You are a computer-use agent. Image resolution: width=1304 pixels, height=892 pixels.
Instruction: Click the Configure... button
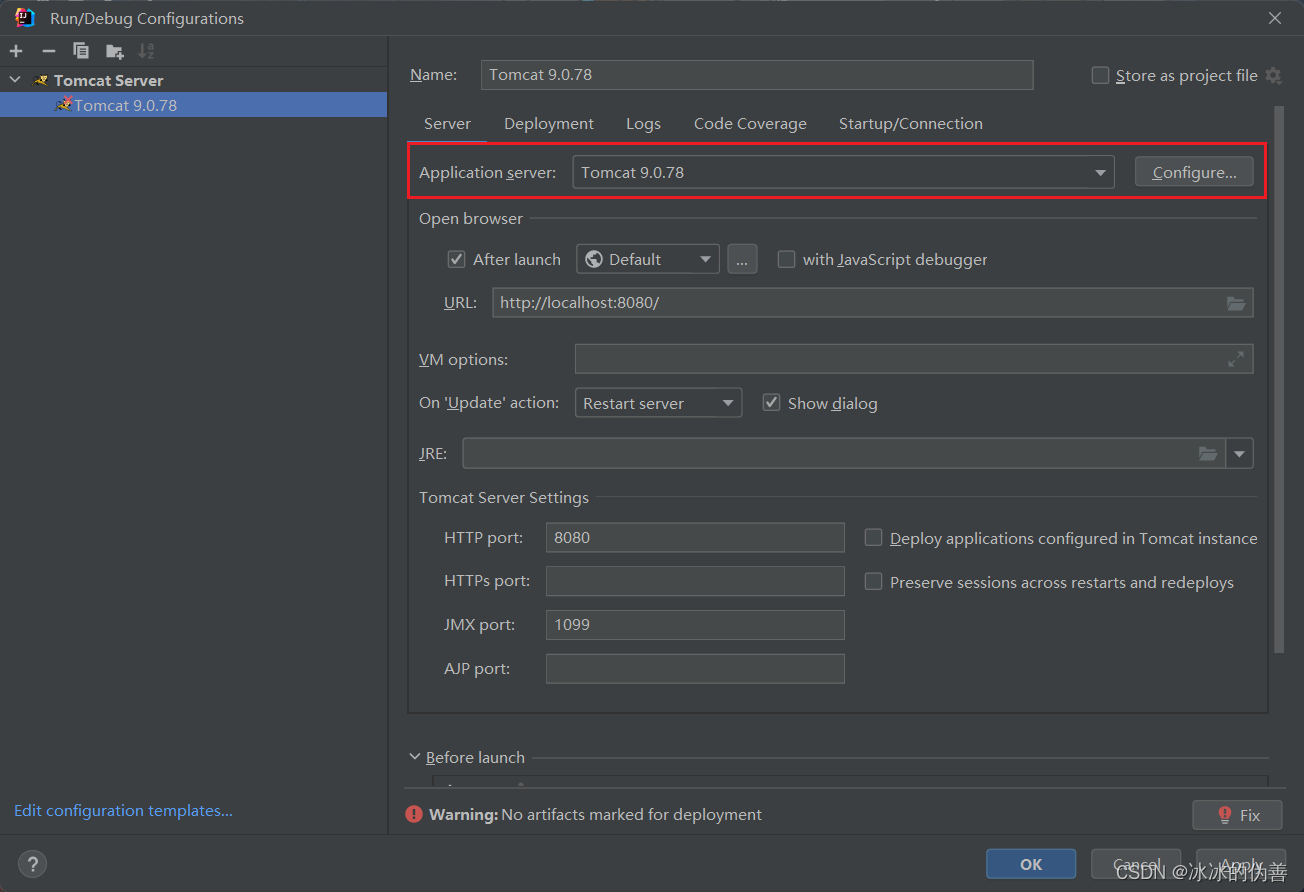pyautogui.click(x=1194, y=172)
